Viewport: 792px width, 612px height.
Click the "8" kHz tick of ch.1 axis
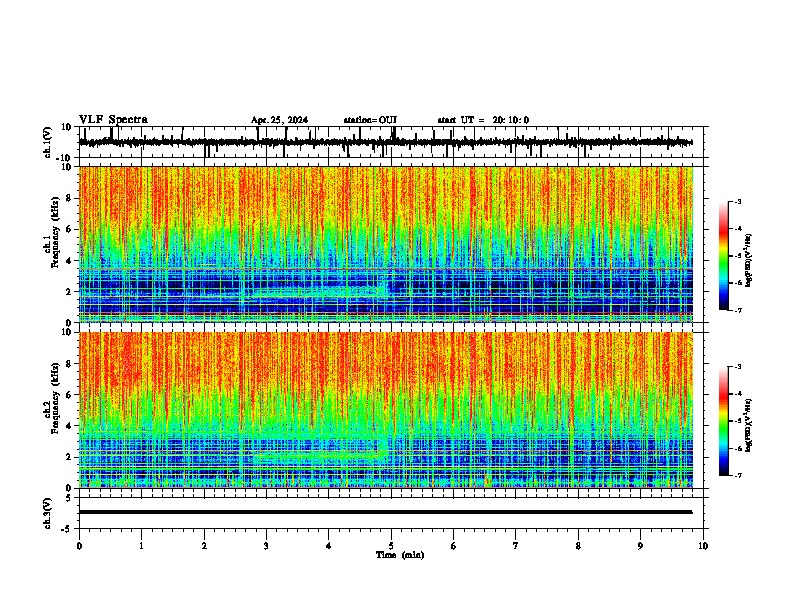(x=70, y=198)
